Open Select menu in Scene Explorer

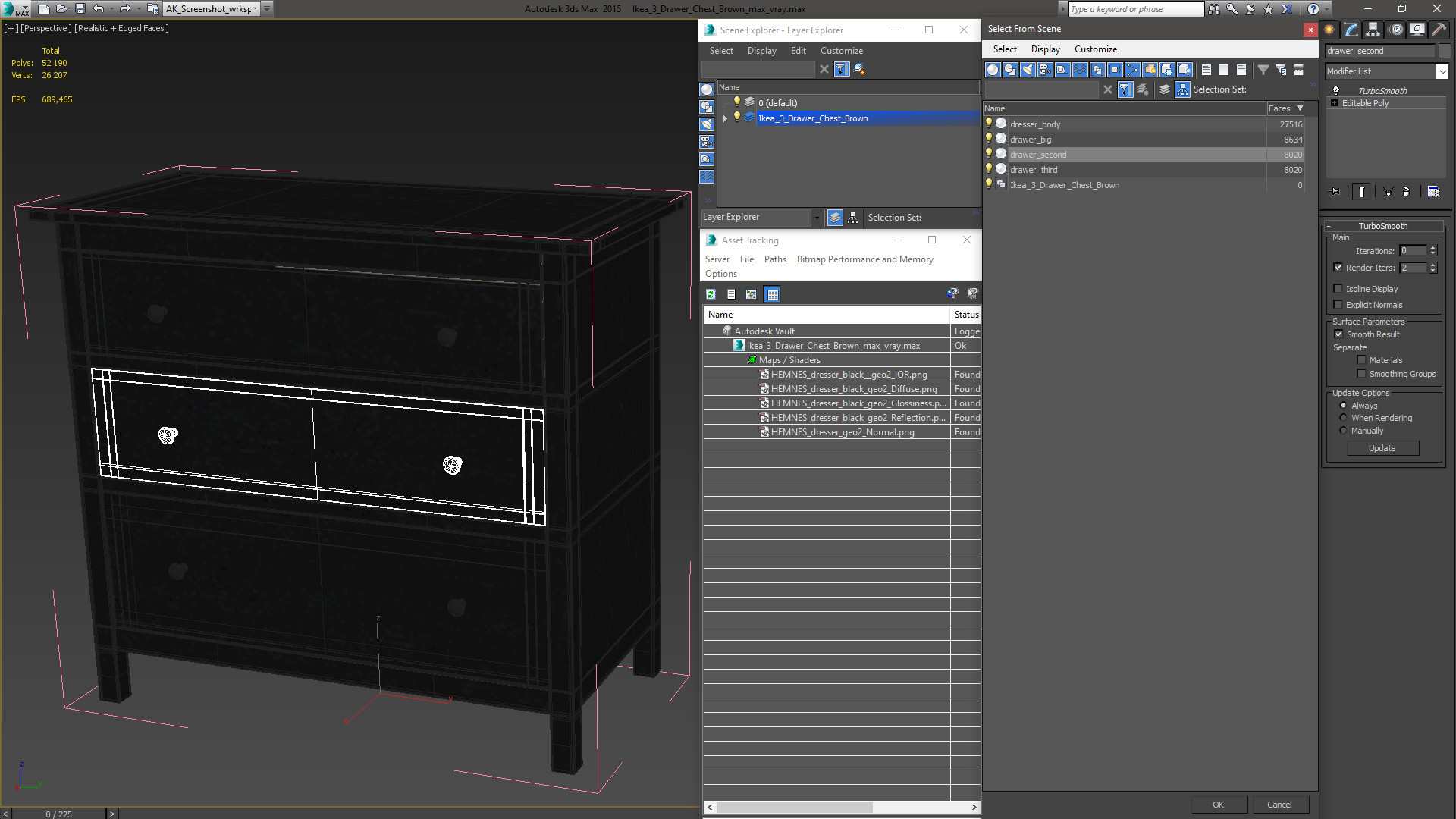point(721,51)
